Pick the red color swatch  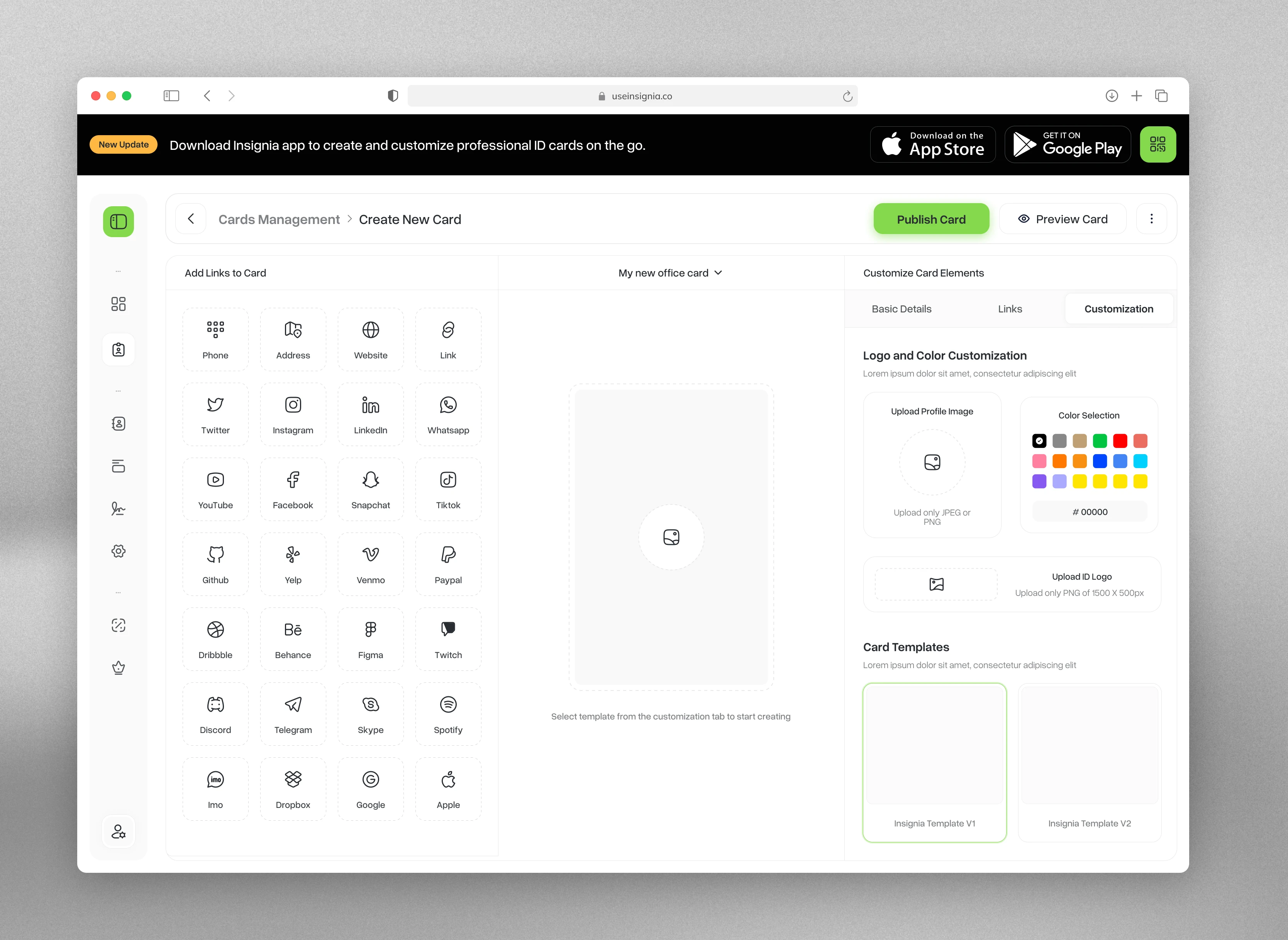tap(1120, 441)
